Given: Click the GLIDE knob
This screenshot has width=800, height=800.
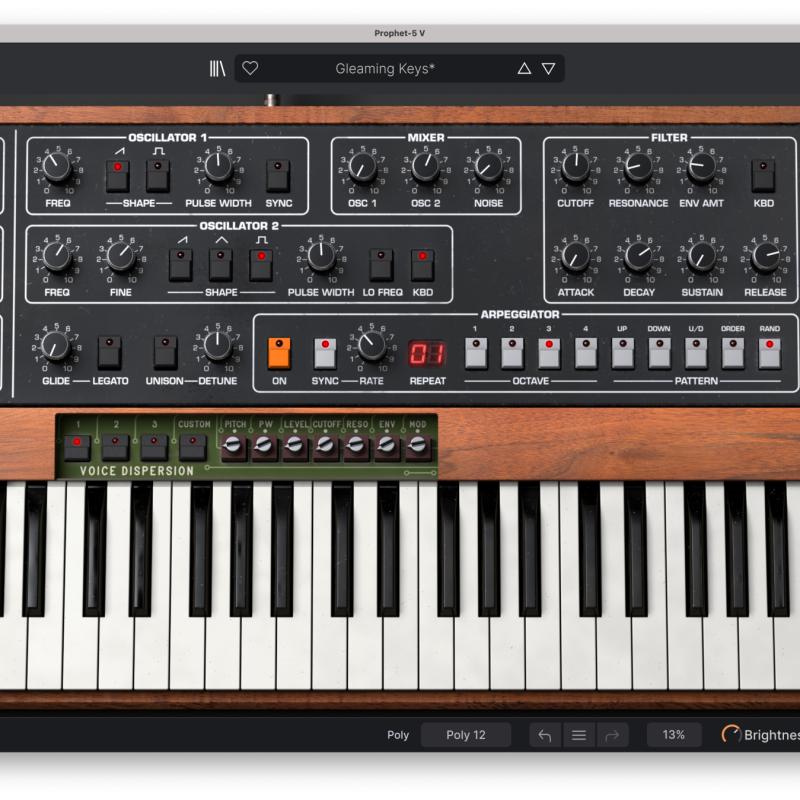Looking at the screenshot, I should [x=56, y=345].
